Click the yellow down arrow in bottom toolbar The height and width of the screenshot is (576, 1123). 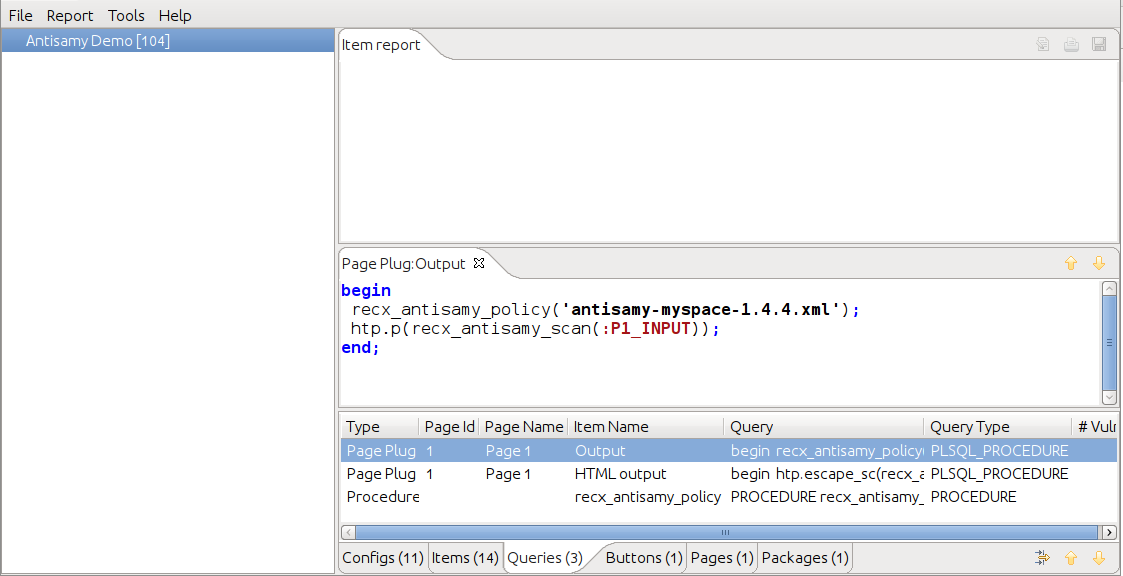coord(1098,557)
